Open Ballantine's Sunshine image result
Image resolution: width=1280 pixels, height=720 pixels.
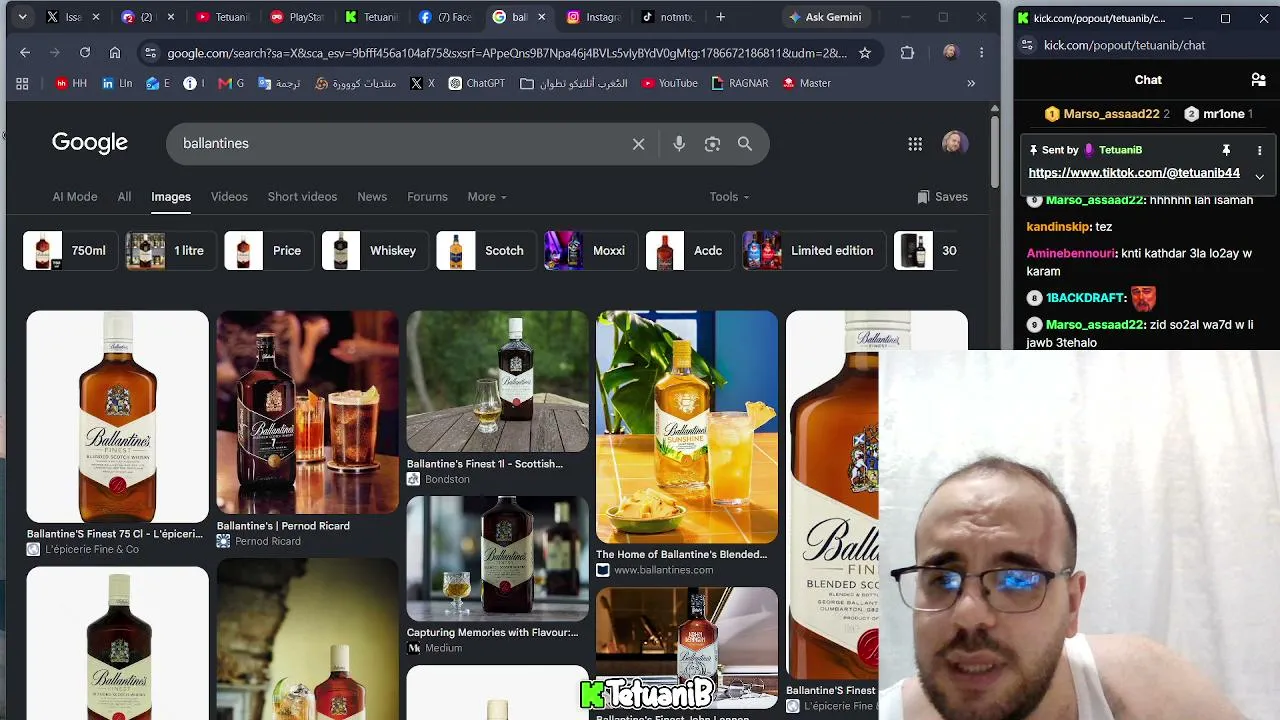coord(687,427)
